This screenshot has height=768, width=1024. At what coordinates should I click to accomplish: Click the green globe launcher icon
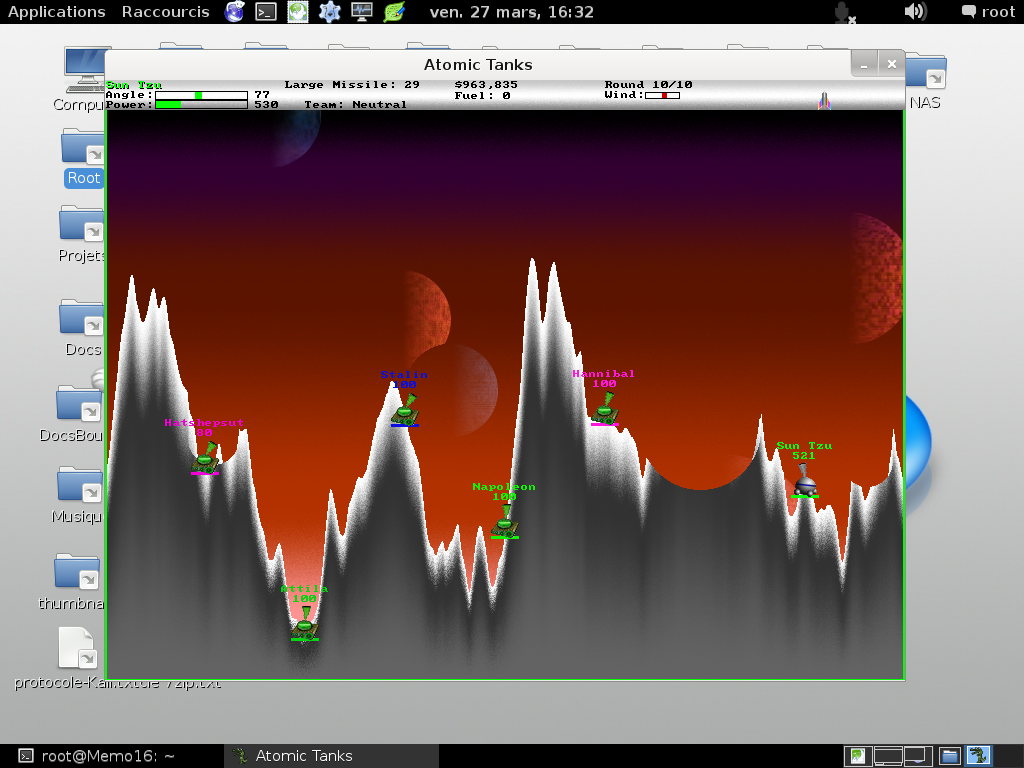[x=298, y=12]
